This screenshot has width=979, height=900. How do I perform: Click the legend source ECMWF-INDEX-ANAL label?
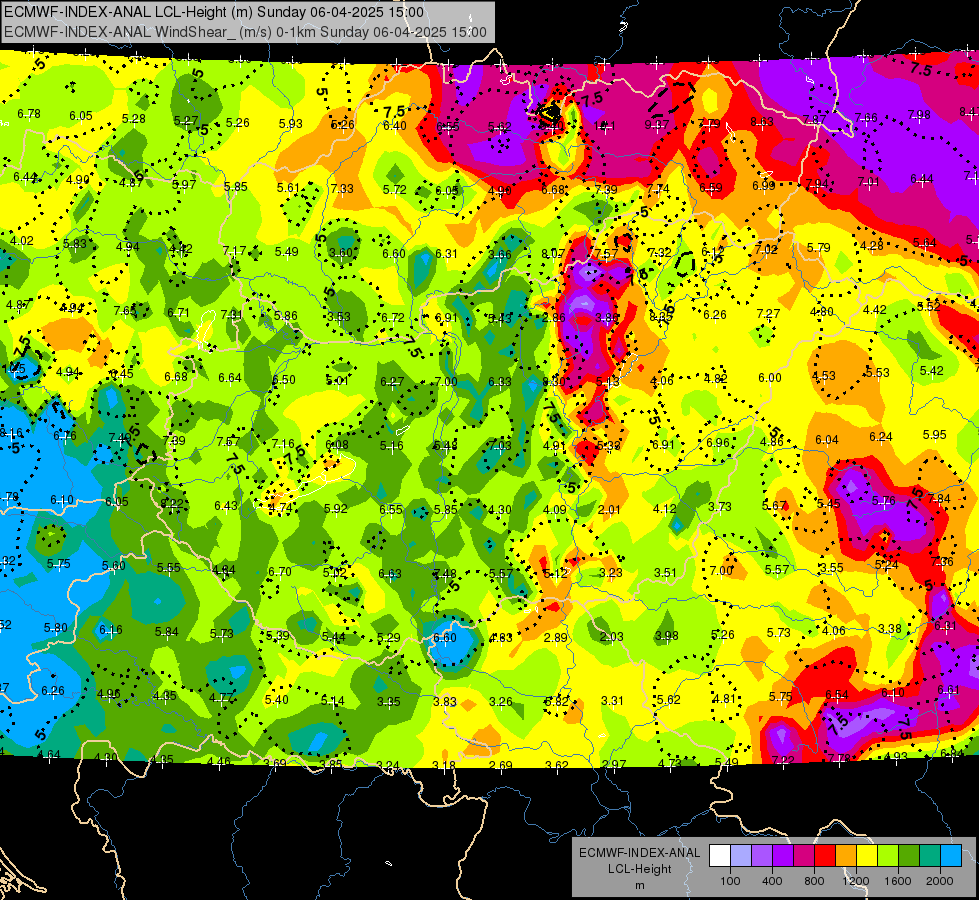pos(639,853)
